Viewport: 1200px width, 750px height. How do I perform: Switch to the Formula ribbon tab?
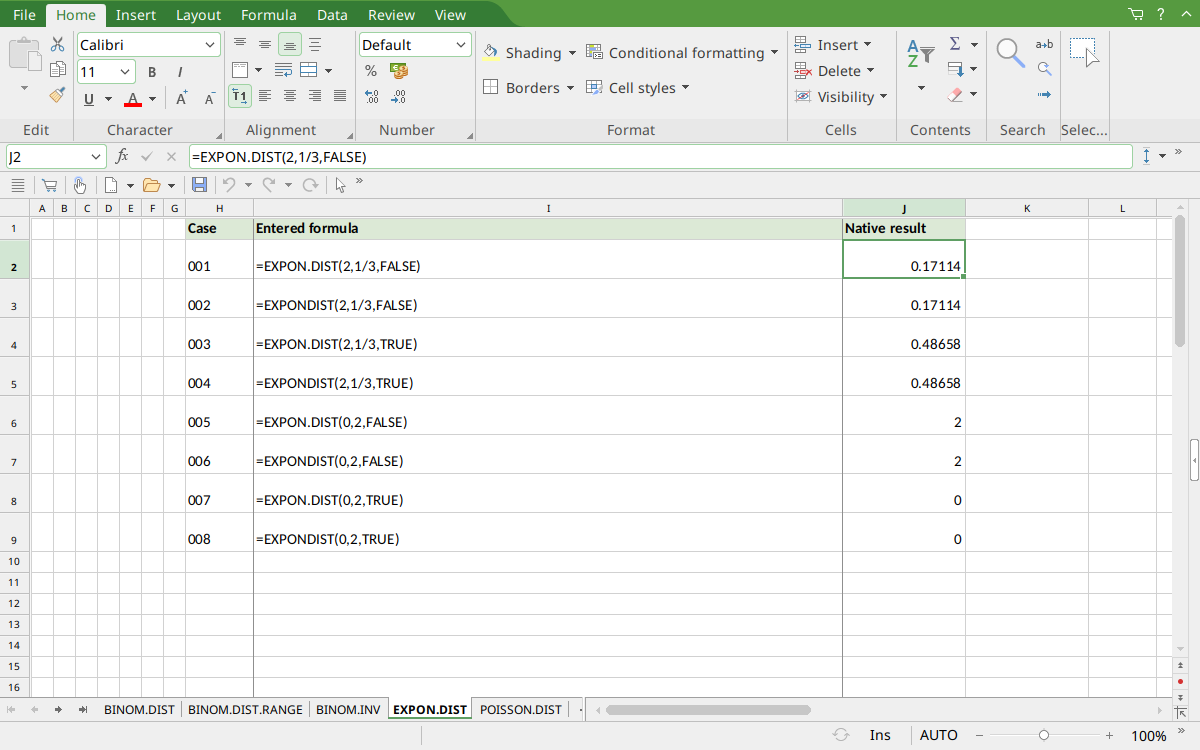pyautogui.click(x=268, y=15)
